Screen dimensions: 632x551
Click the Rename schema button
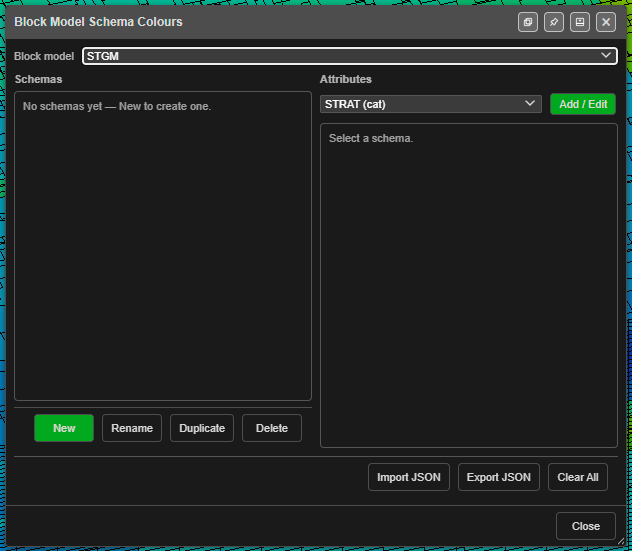click(x=132, y=428)
